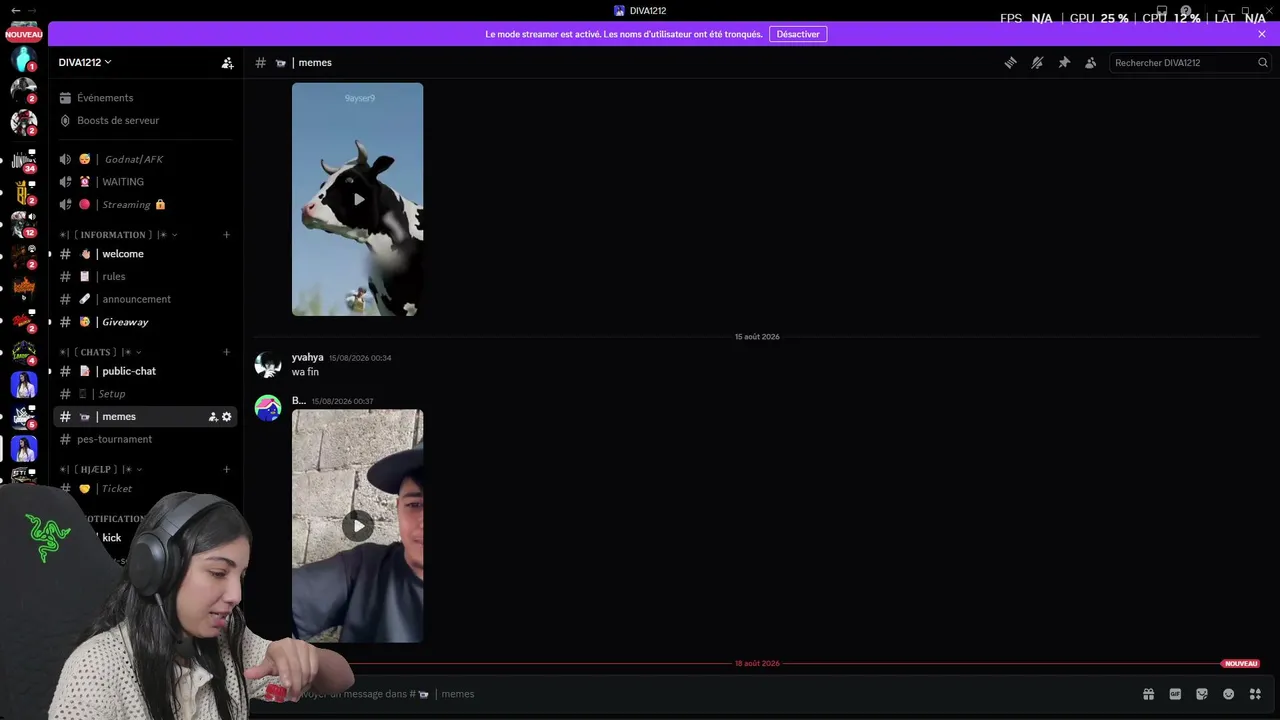Join the locked Streaming voice channel
1280x720 pixels.
pos(145,204)
